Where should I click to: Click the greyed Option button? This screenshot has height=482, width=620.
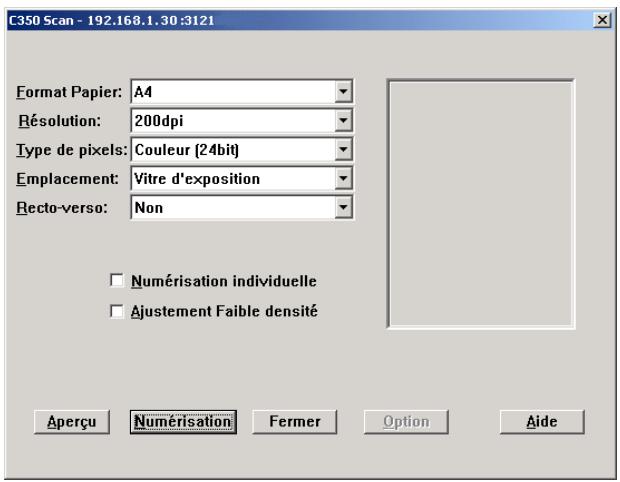click(x=406, y=422)
